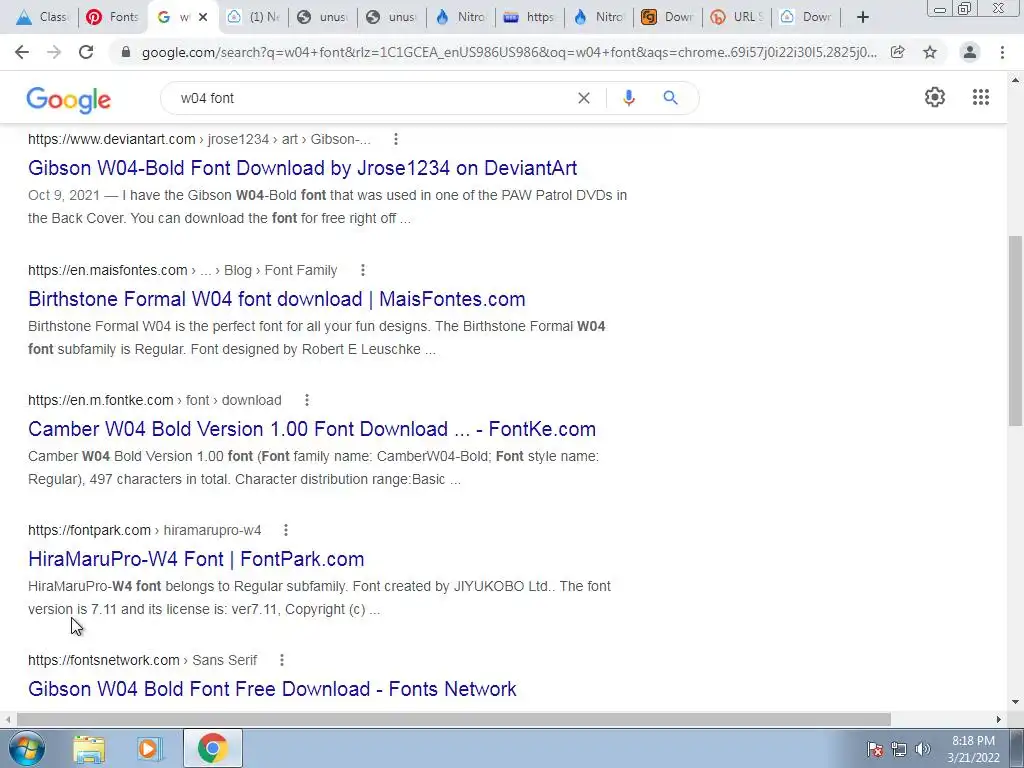This screenshot has height=768, width=1024.
Task: Open HiraMaruPro-W4 Font FontPark link
Action: pyautogui.click(x=196, y=558)
